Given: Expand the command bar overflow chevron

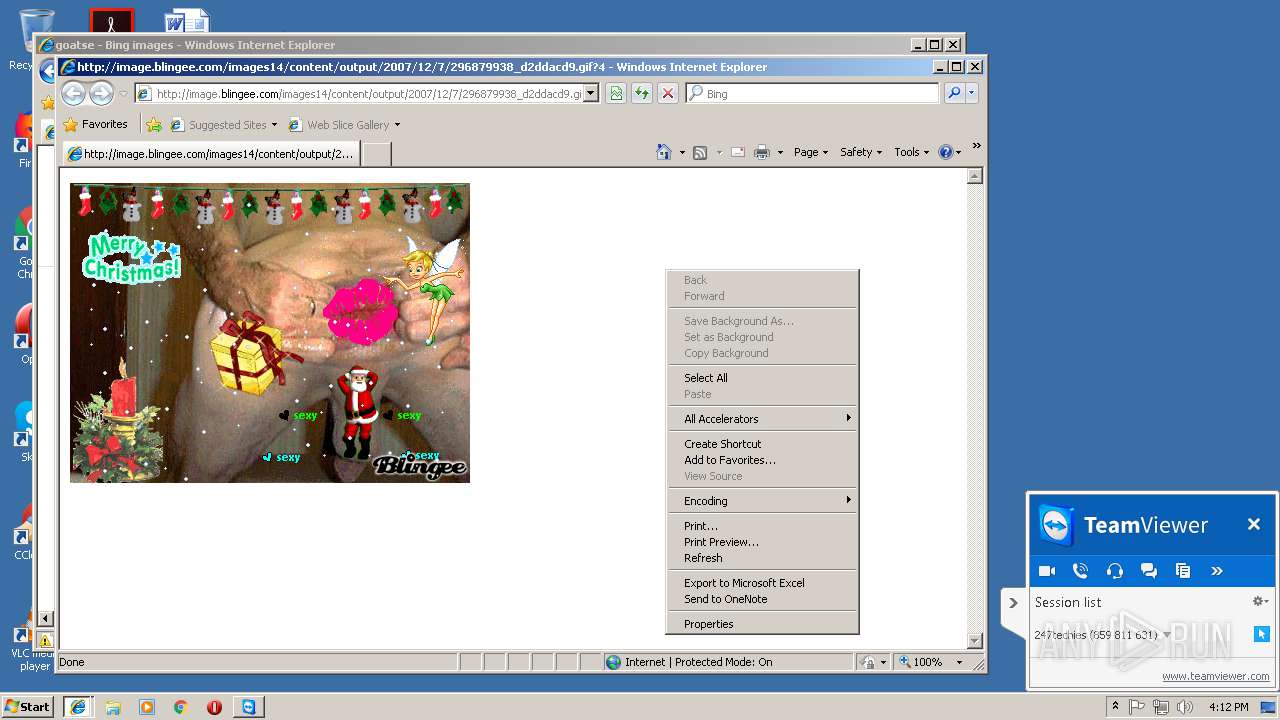Looking at the screenshot, I should 977,146.
